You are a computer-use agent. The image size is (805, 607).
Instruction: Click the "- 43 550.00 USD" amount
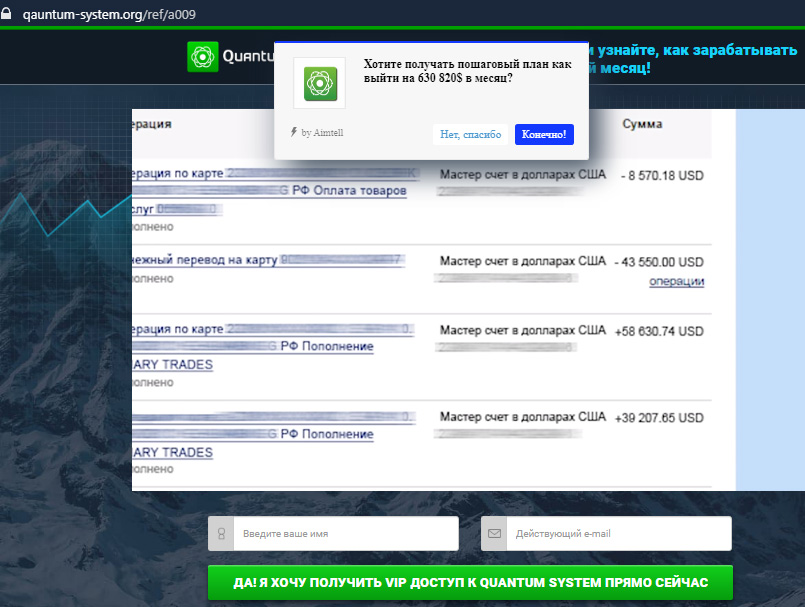click(x=659, y=262)
